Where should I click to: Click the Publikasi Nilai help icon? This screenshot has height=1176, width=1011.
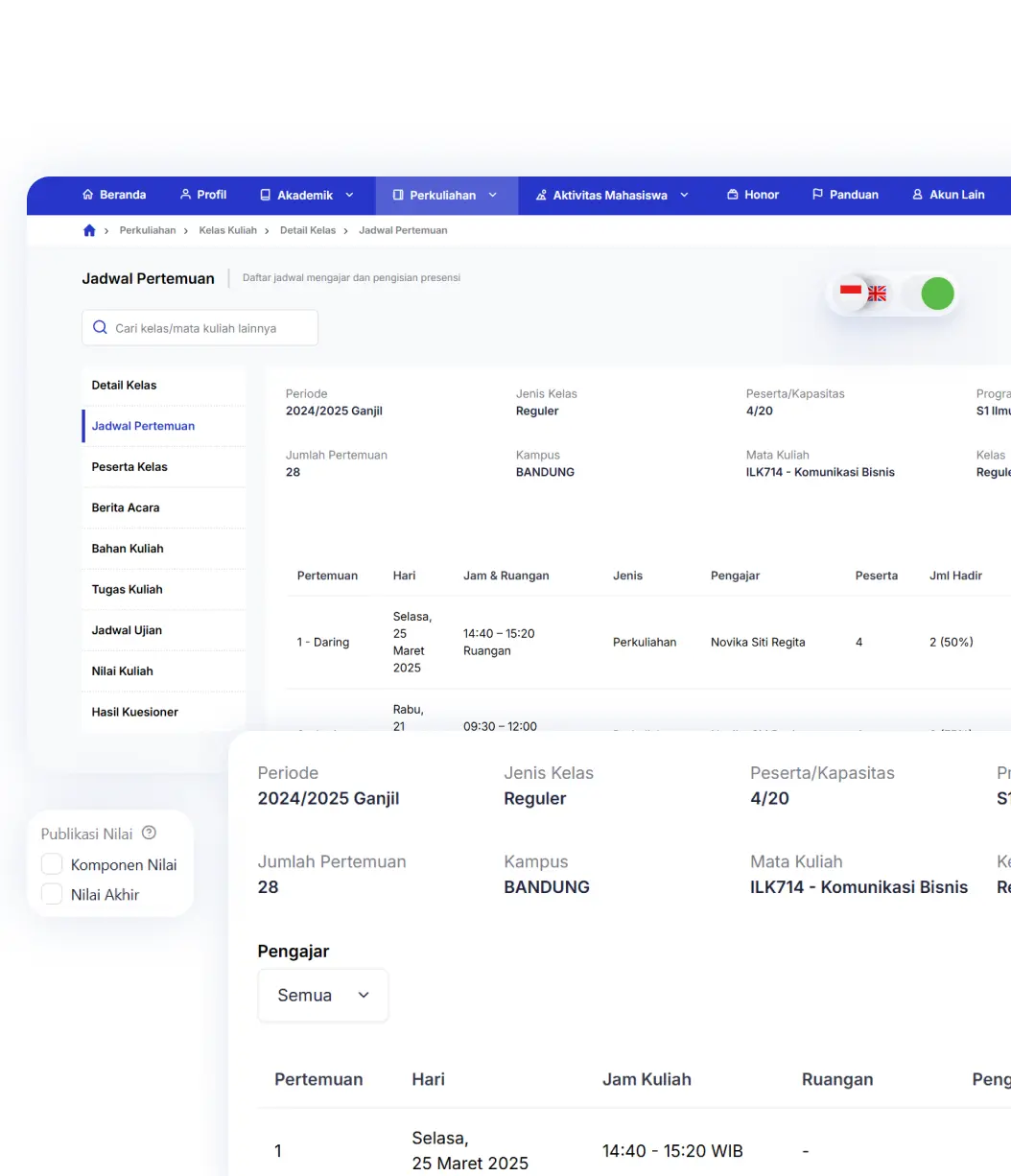(x=149, y=834)
